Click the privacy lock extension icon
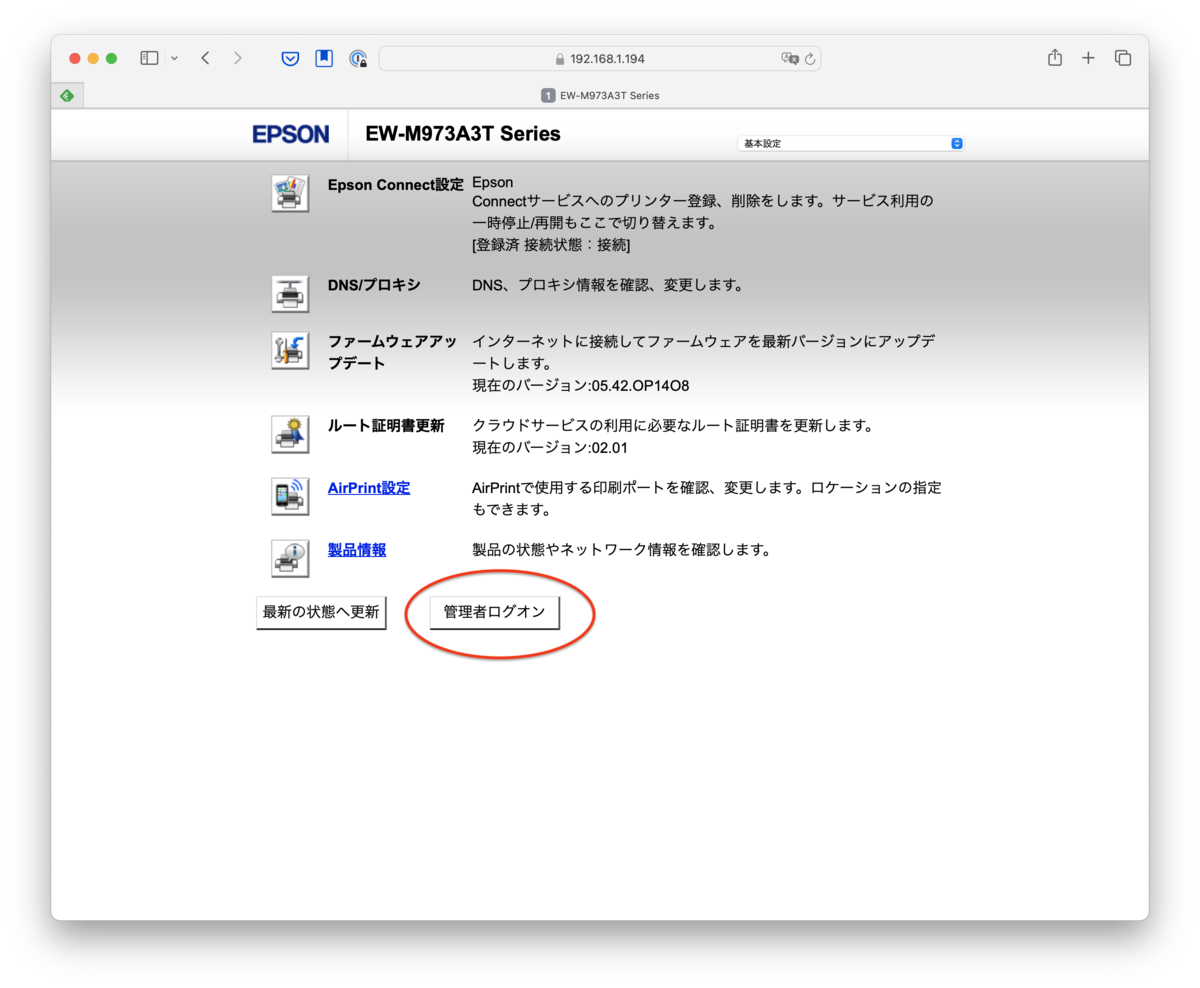Screen dimensions: 1200x988 (x=358, y=59)
